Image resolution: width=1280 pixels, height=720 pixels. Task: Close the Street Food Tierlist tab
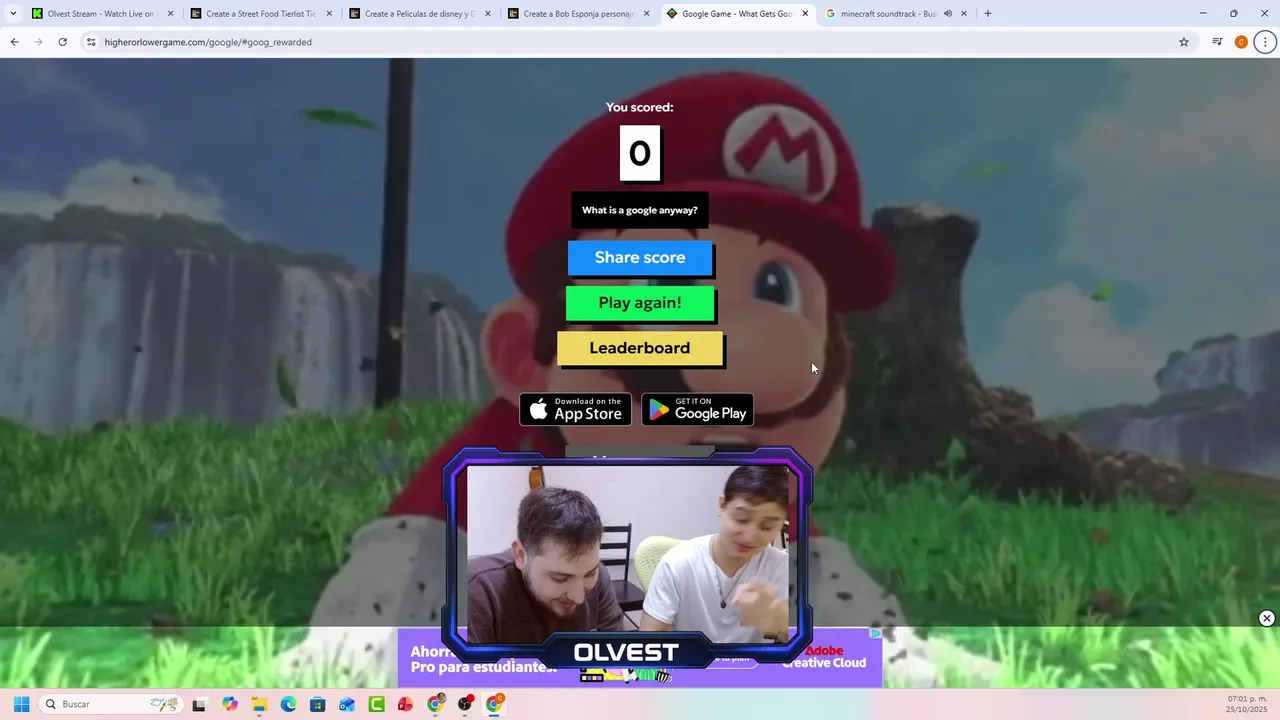point(329,14)
